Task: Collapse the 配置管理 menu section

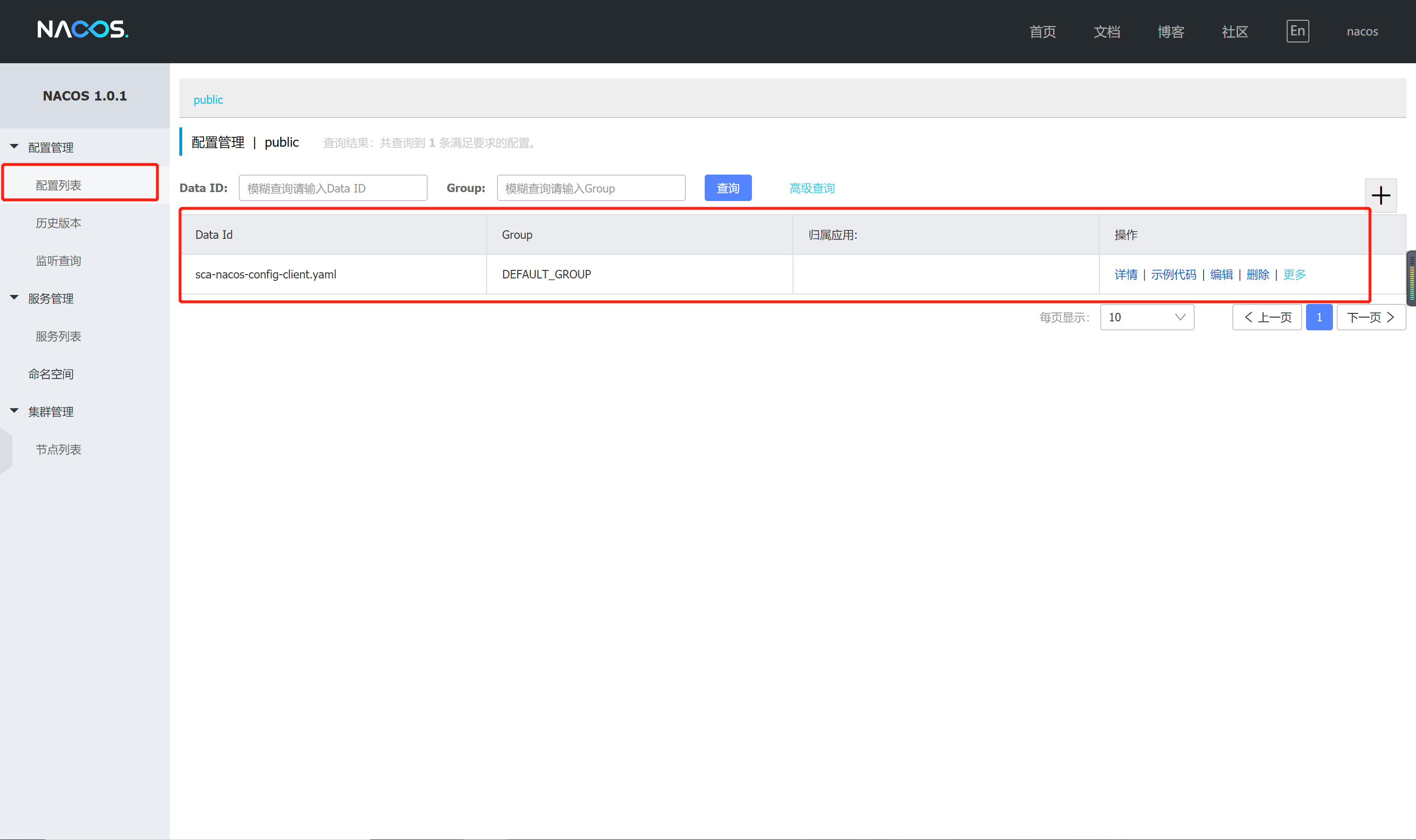Action: pos(15,147)
